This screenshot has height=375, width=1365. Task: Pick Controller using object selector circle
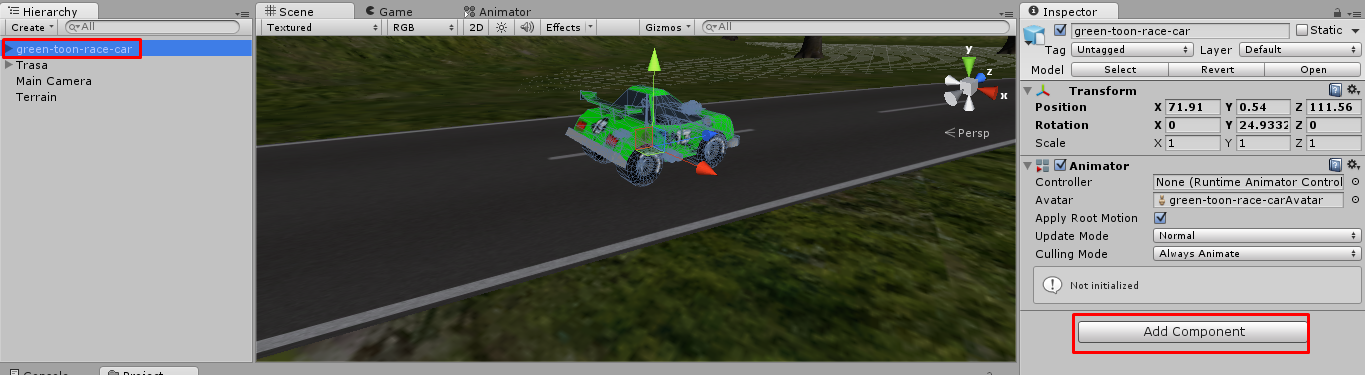coord(1355,183)
